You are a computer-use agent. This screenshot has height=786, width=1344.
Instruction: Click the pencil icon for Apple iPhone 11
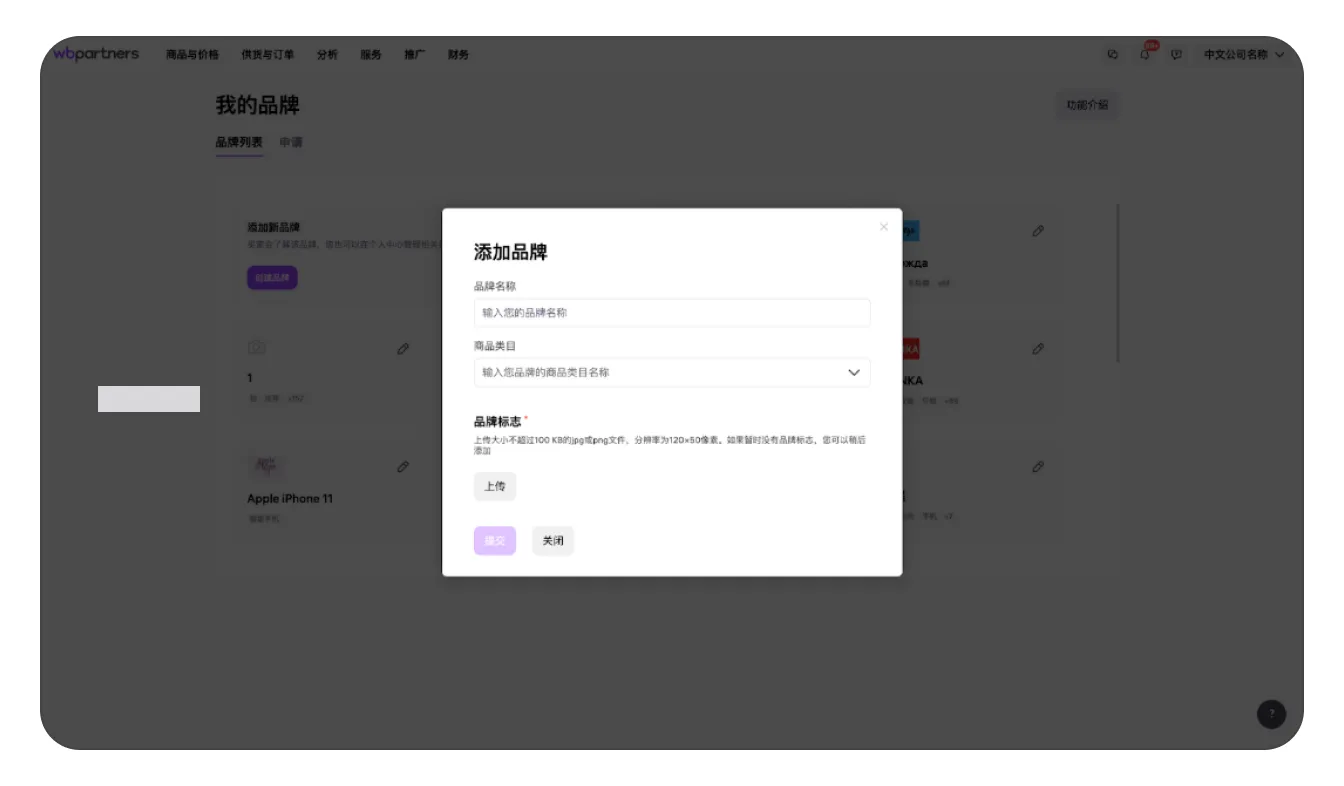tap(403, 466)
